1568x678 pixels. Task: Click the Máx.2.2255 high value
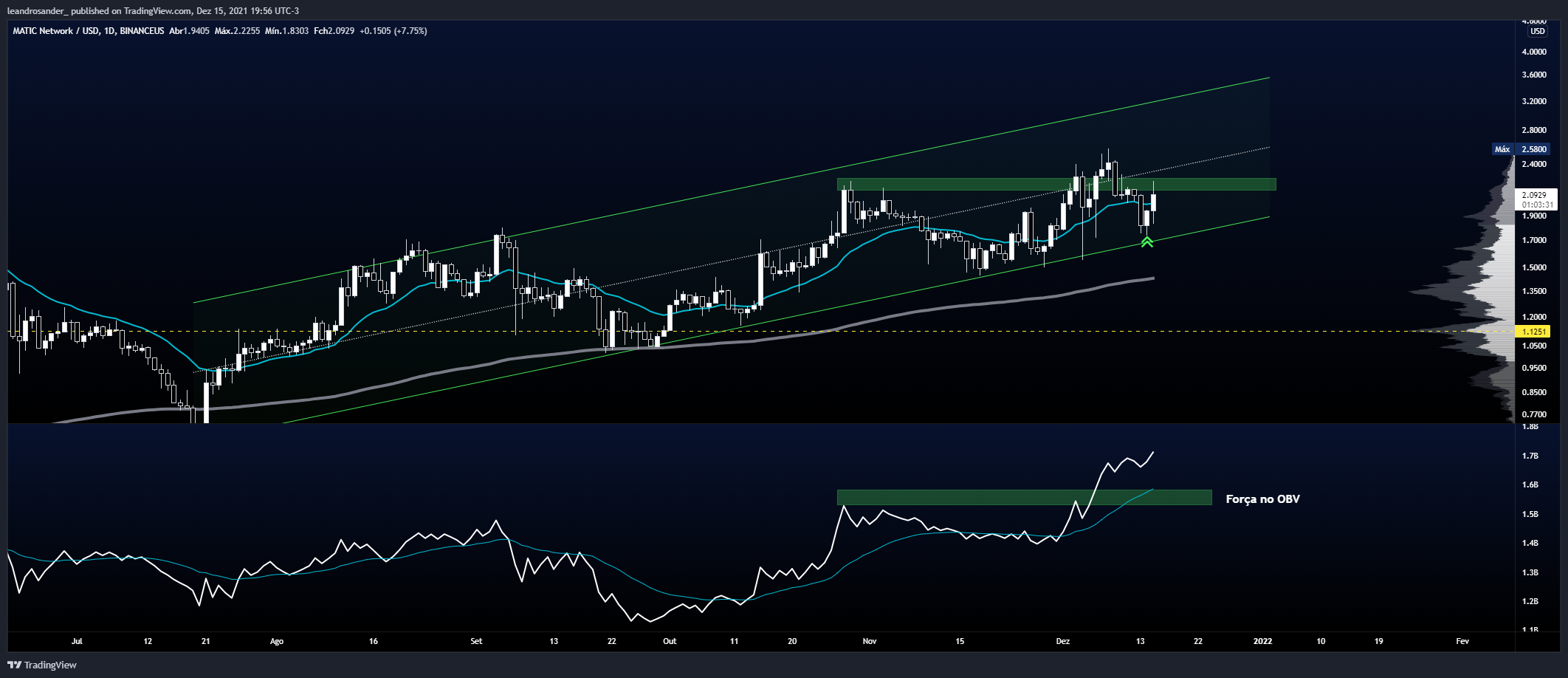coord(237,31)
